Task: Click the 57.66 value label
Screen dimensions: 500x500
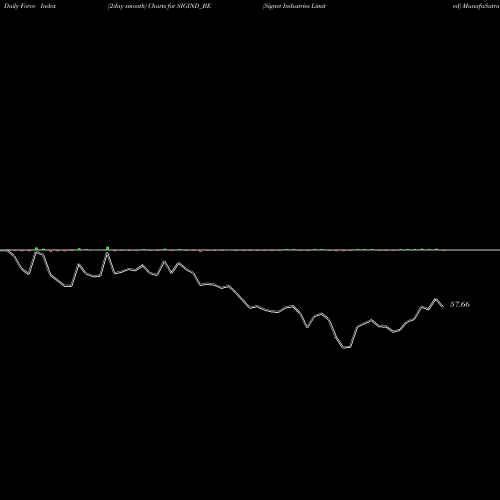Action: coord(460,304)
